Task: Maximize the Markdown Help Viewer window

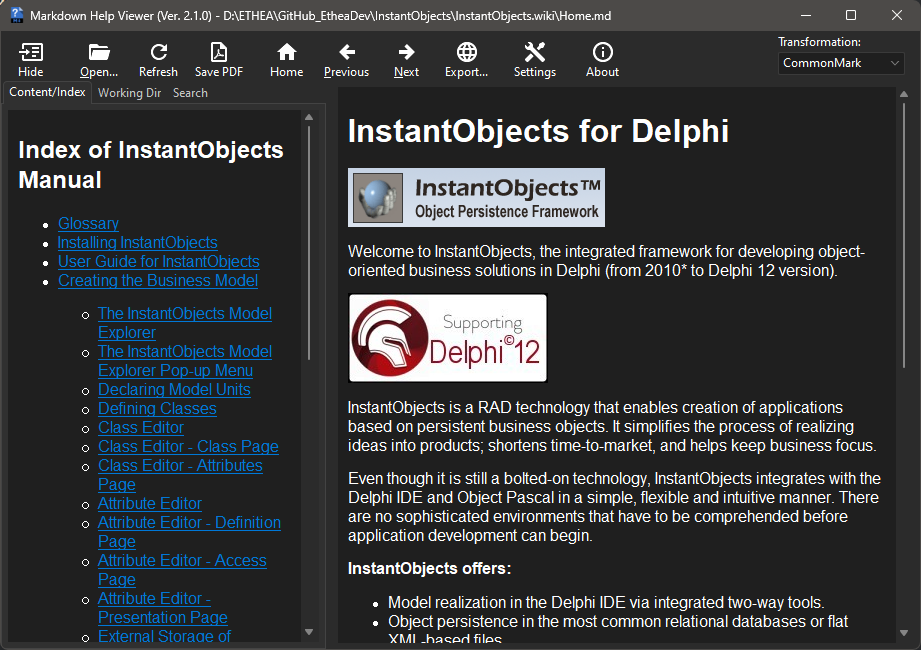Action: [x=851, y=15]
